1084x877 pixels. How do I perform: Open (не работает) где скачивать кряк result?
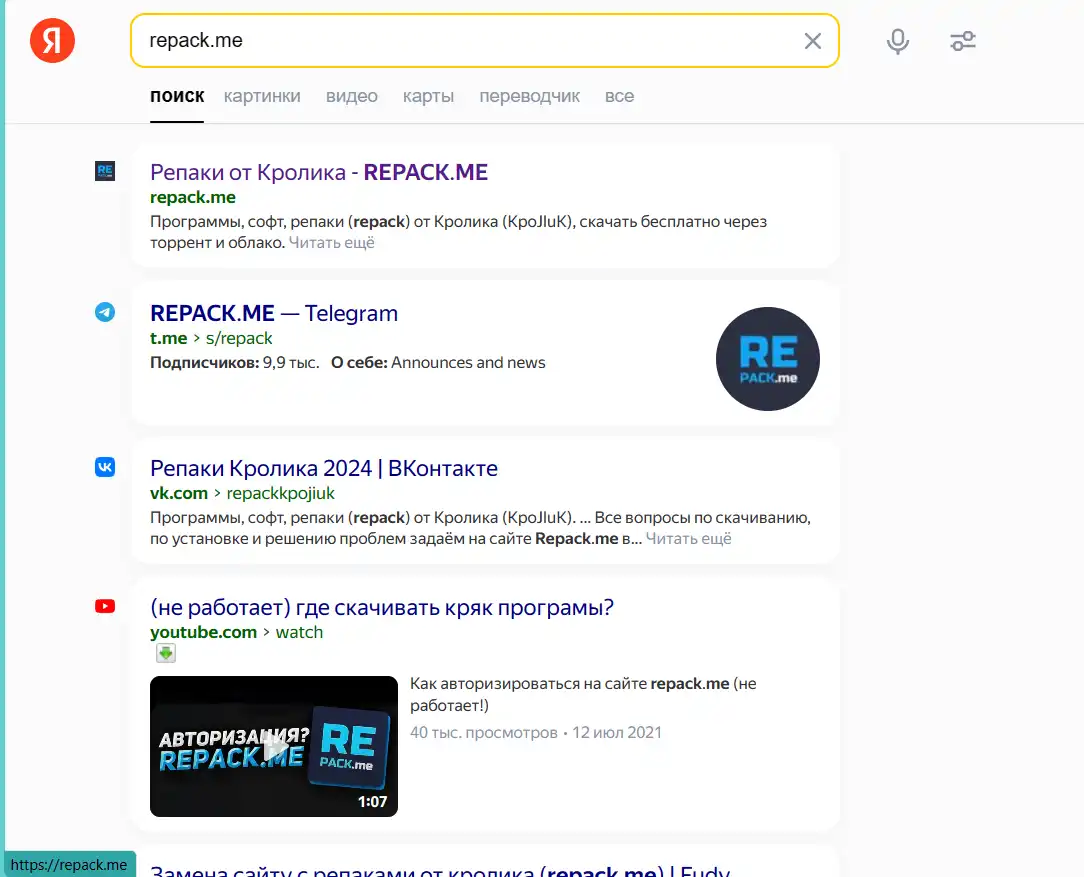click(x=382, y=607)
